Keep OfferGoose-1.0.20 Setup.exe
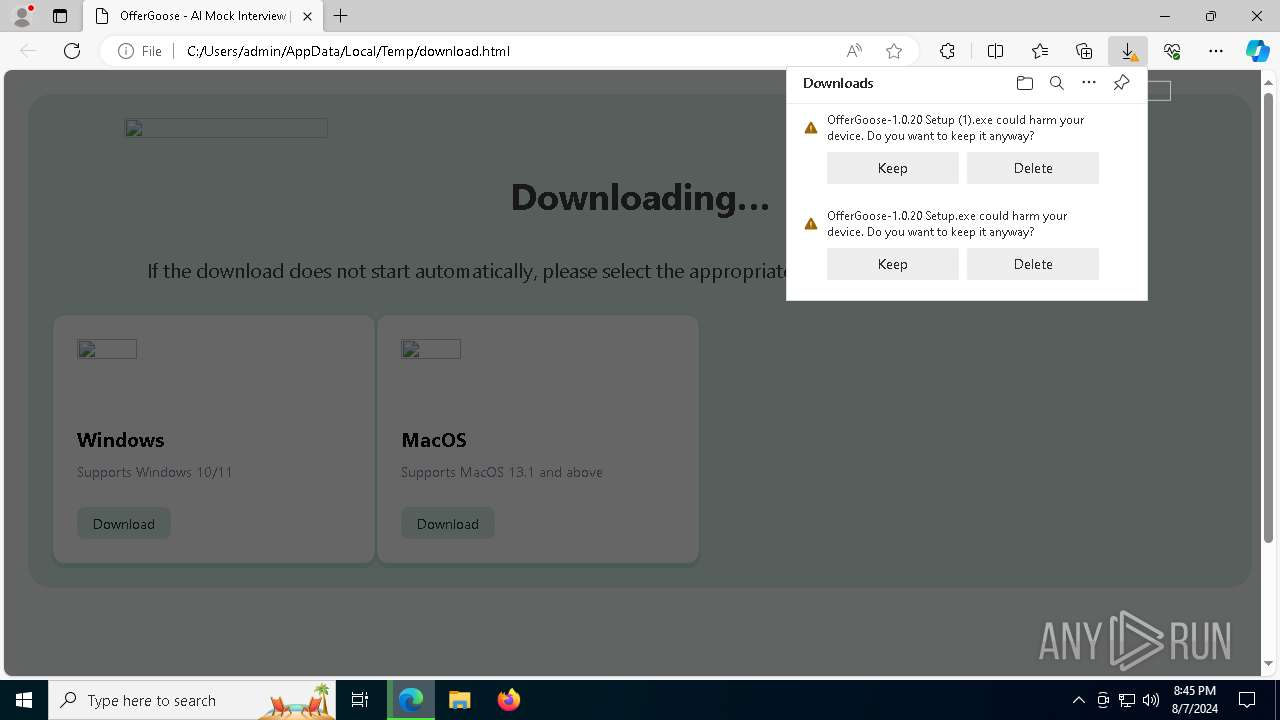 pyautogui.click(x=893, y=264)
